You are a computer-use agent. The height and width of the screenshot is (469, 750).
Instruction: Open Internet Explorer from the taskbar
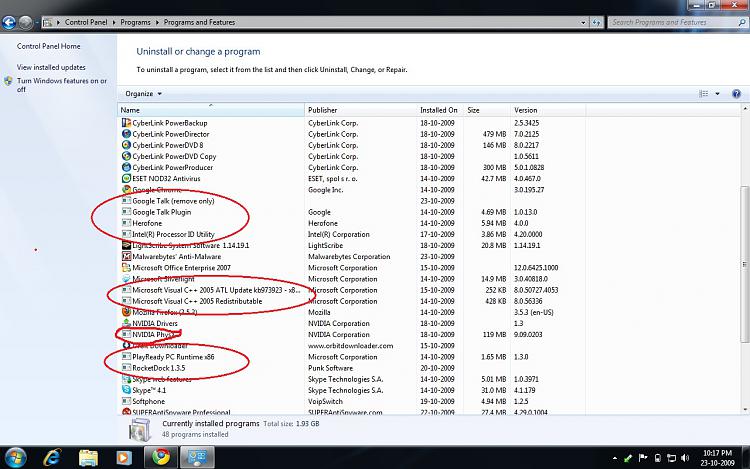52,458
